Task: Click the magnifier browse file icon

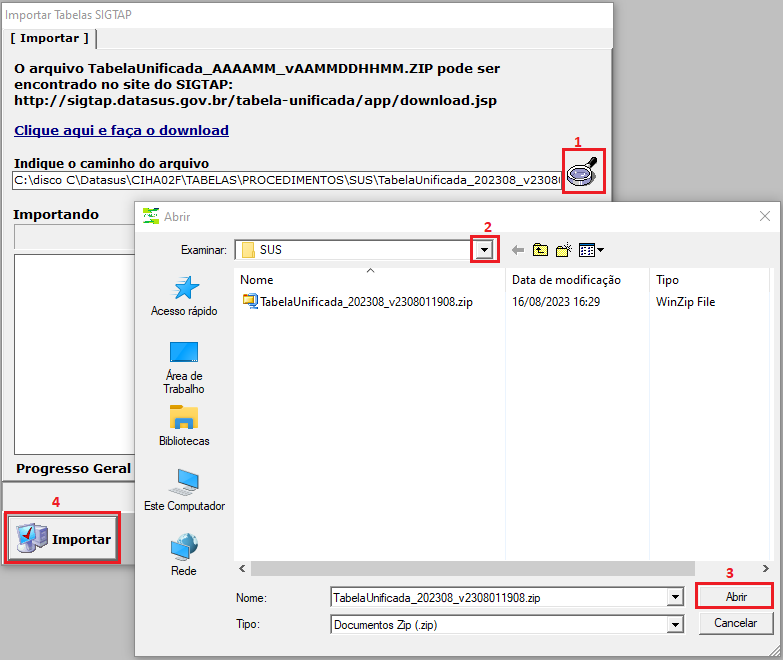Action: (583, 172)
